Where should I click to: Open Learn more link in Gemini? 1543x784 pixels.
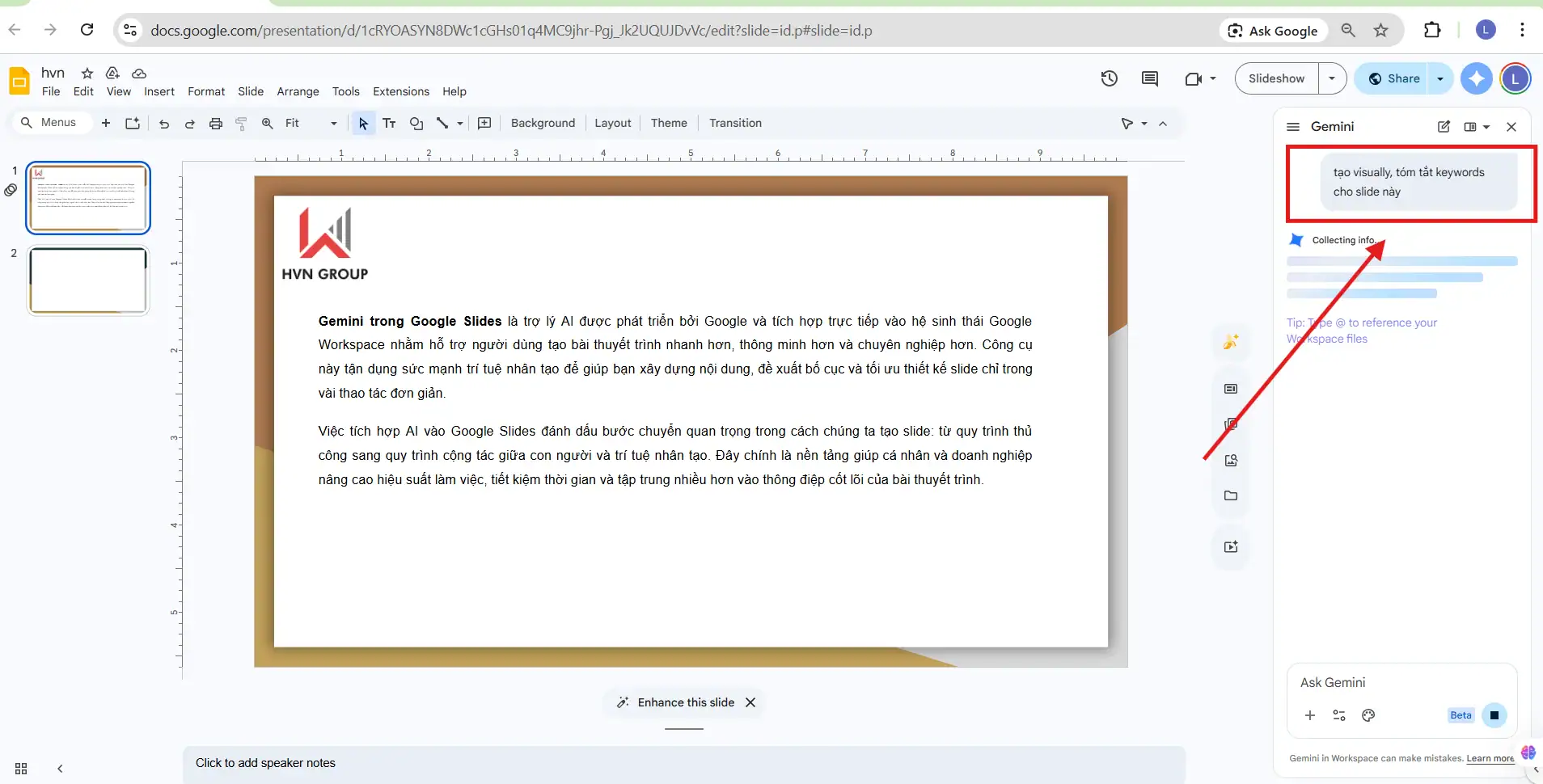[1490, 758]
